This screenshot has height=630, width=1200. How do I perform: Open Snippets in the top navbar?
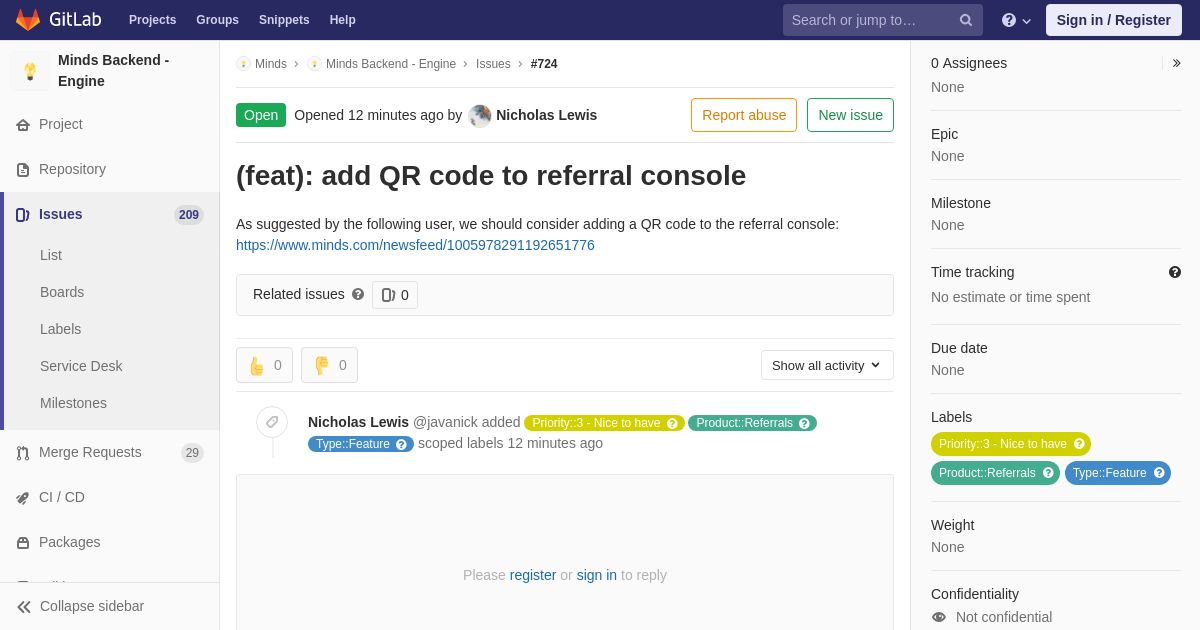click(x=284, y=20)
